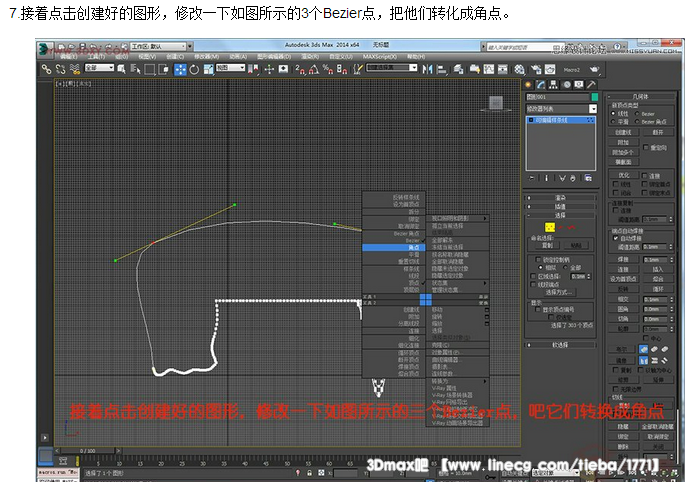The image size is (688, 482).
Task: Click the 创建线 button
Action: coord(623,132)
